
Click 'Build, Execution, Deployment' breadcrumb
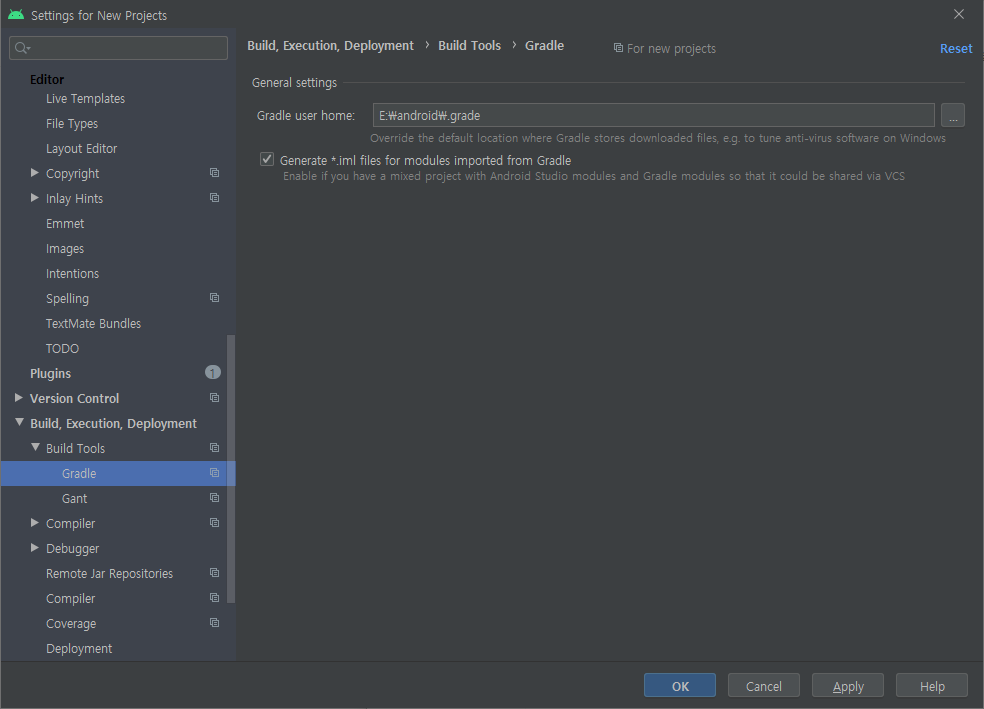coord(330,45)
